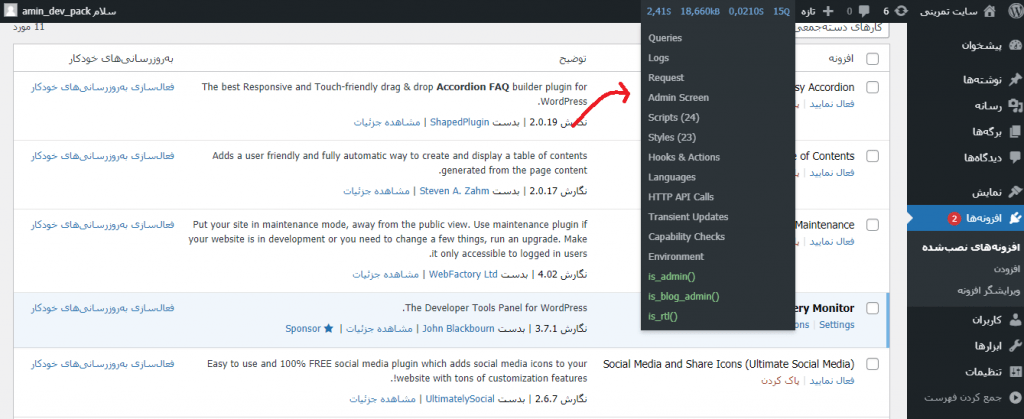Click the brush icon beside نمایش
The image size is (1024, 419).
pyautogui.click(x=1014, y=192)
